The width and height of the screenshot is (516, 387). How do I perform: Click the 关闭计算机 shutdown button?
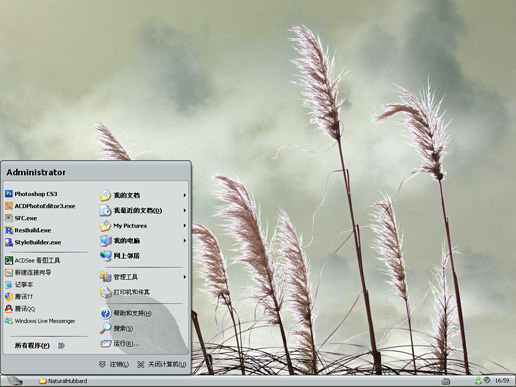click(162, 364)
